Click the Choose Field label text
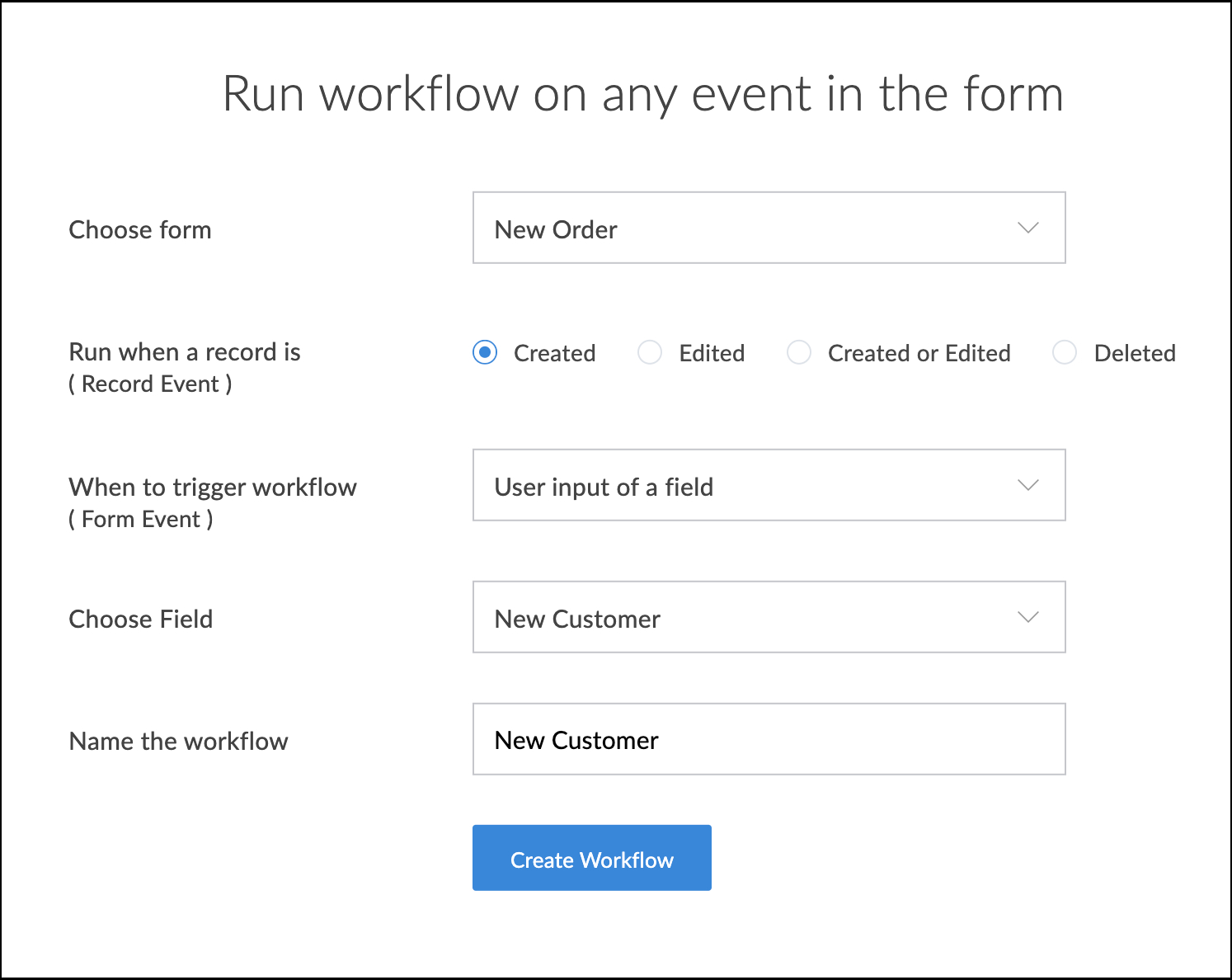Screen dimensions: 1232x980 [x=141, y=619]
